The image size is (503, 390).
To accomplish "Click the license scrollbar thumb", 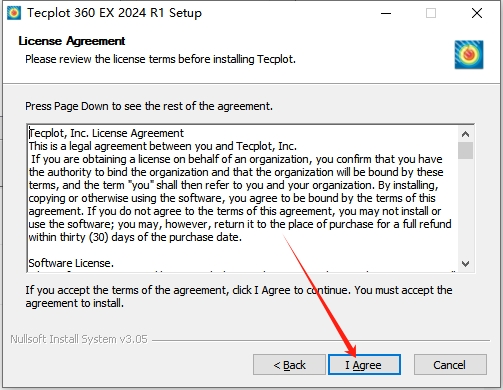I will [465, 150].
